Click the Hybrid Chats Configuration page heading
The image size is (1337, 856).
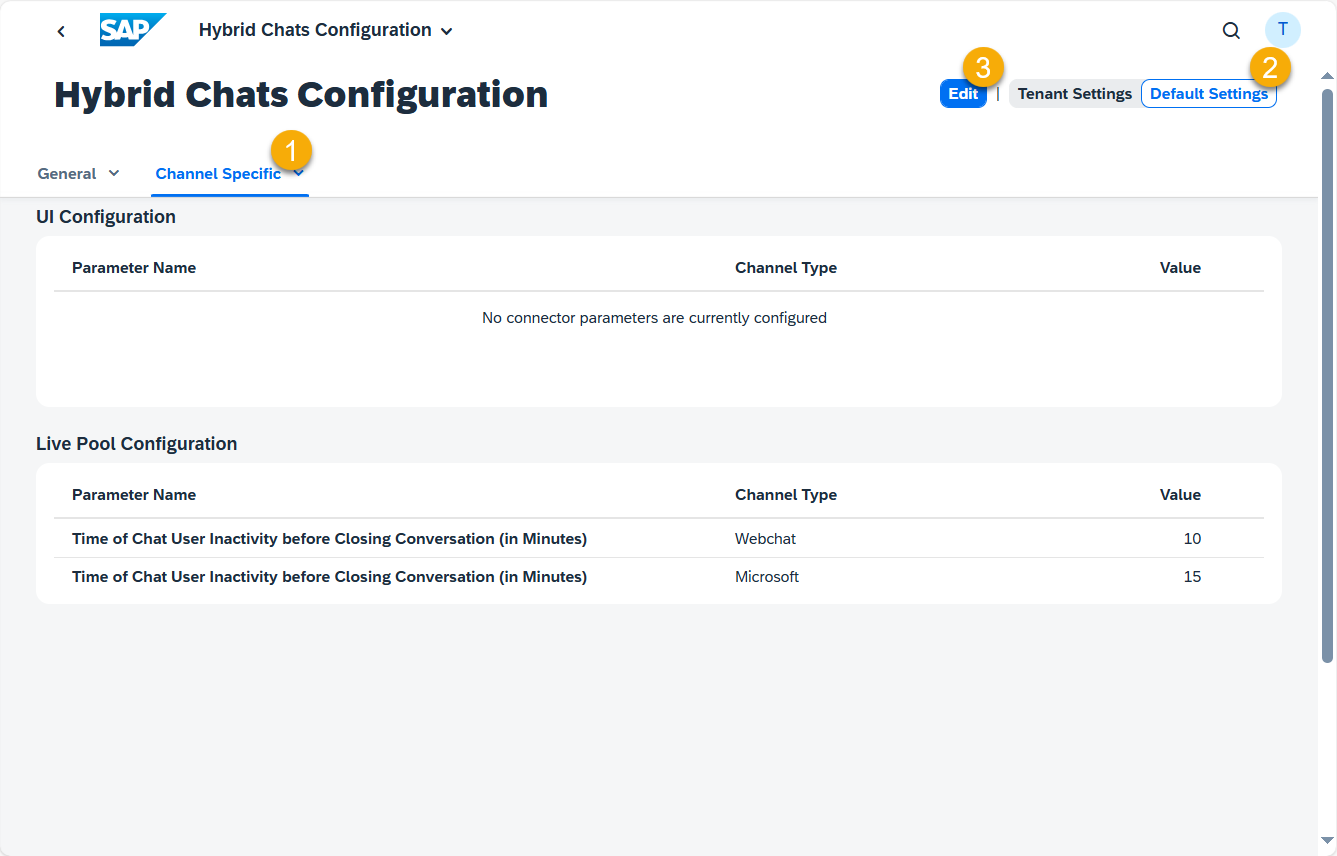(301, 94)
